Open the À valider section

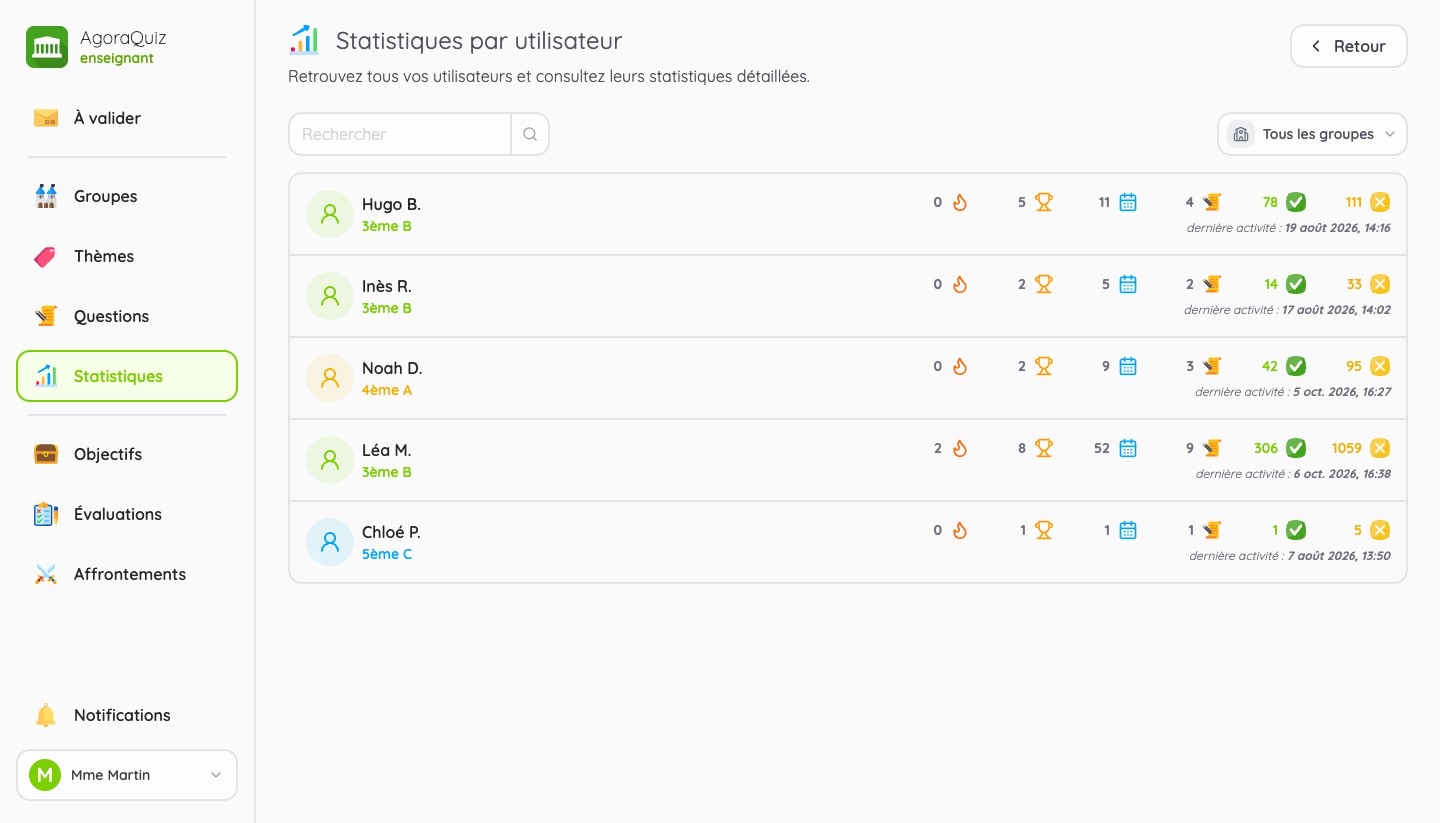pos(127,118)
